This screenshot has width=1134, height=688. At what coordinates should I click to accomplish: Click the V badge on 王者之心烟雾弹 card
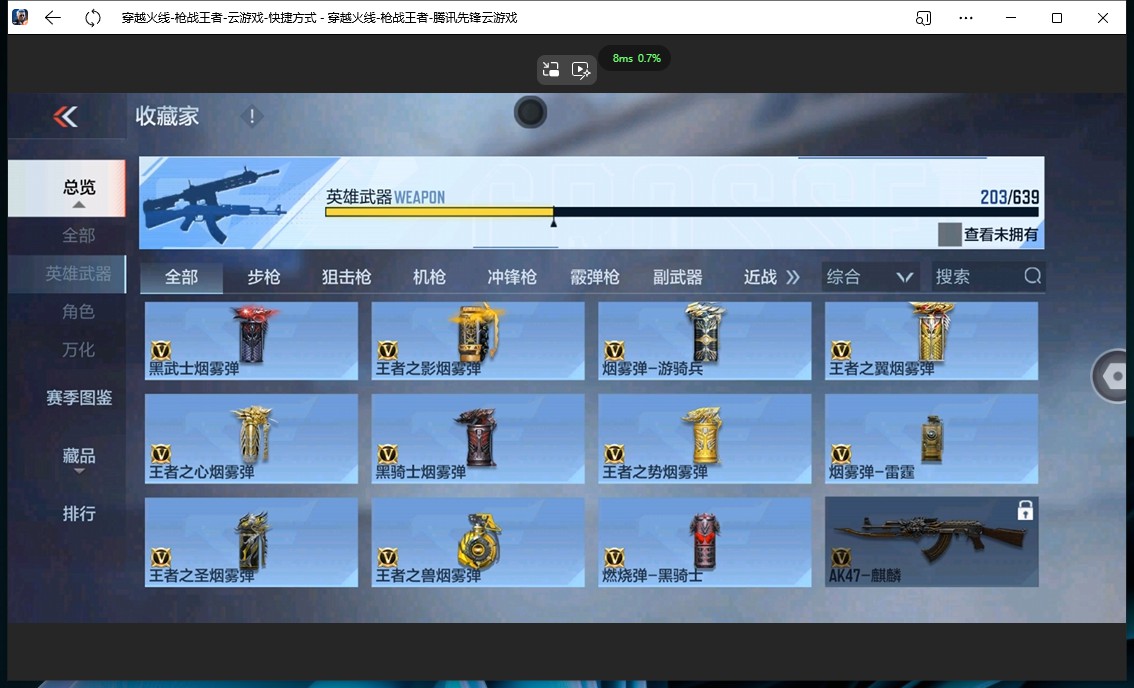(x=161, y=454)
